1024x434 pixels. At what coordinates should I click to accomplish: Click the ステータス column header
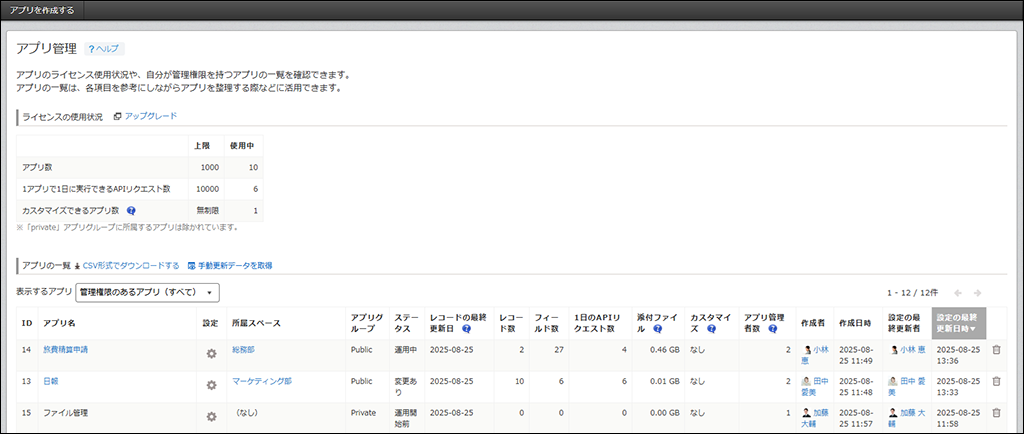coord(405,323)
